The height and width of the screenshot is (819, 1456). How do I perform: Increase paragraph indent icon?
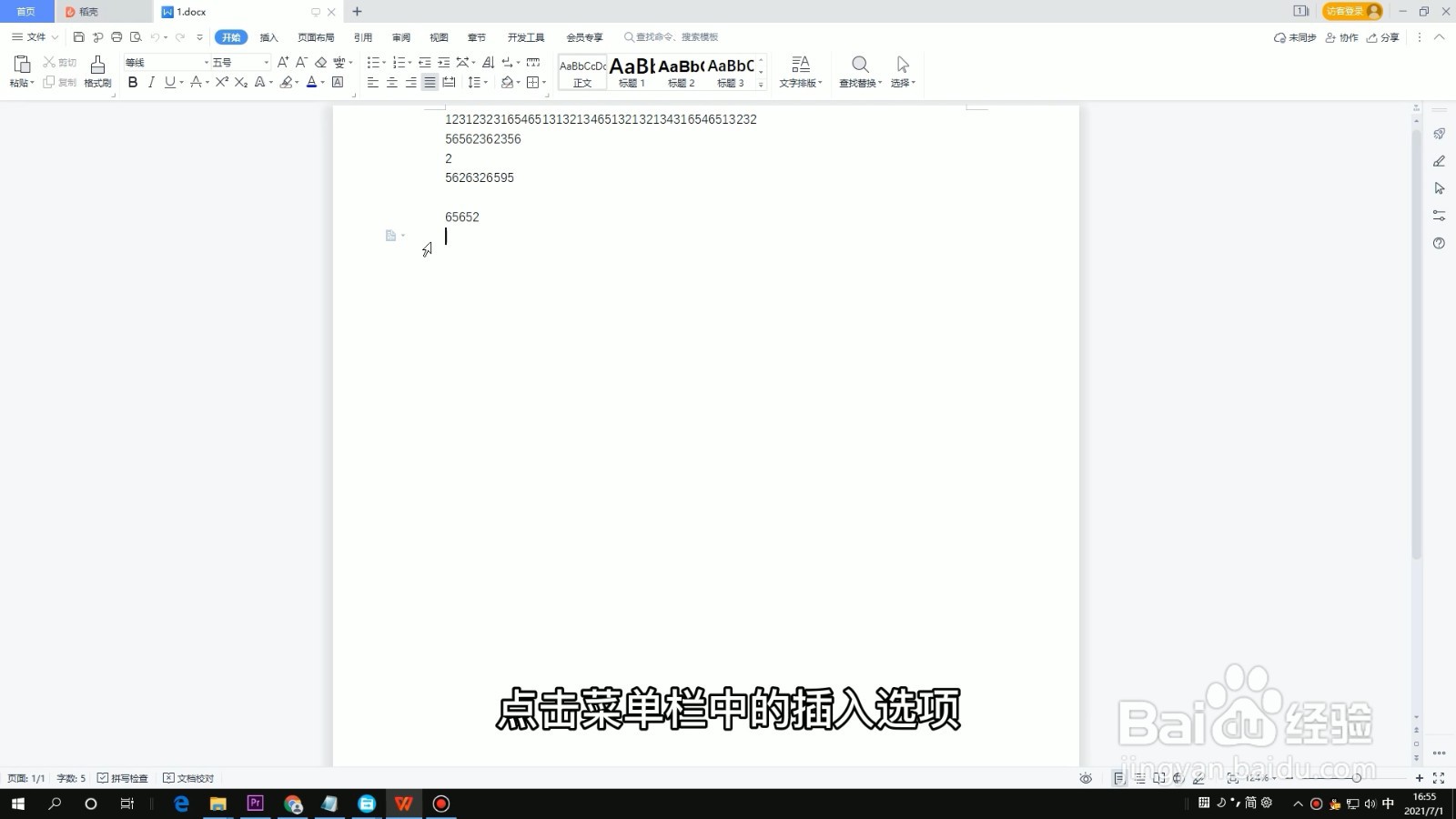click(x=444, y=62)
